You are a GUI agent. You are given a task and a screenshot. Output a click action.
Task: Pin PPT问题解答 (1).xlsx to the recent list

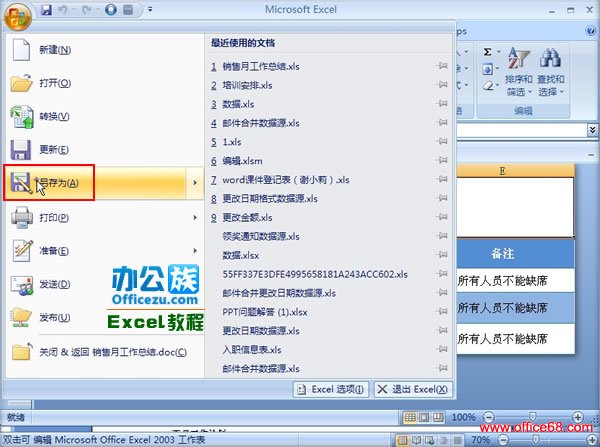tap(442, 312)
